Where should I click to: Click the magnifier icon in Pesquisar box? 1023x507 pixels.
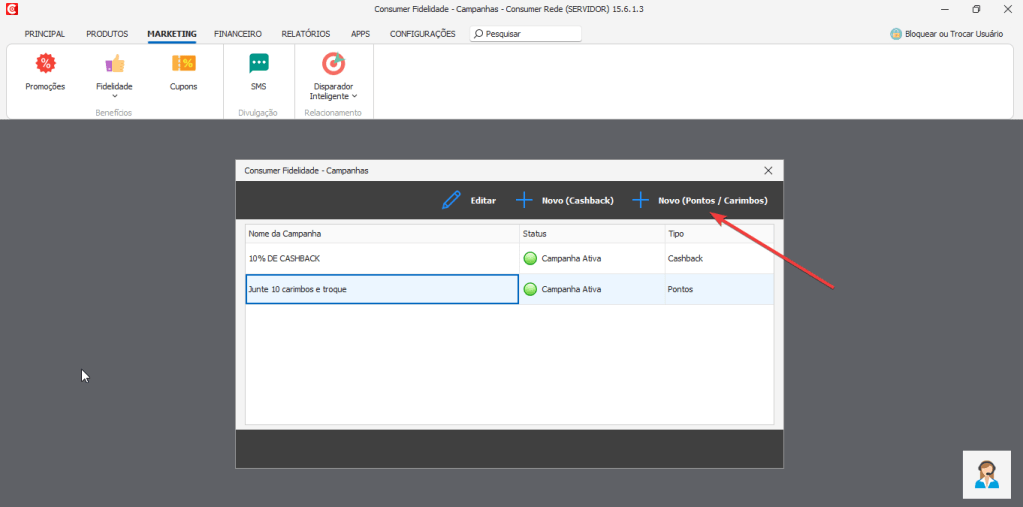point(479,34)
